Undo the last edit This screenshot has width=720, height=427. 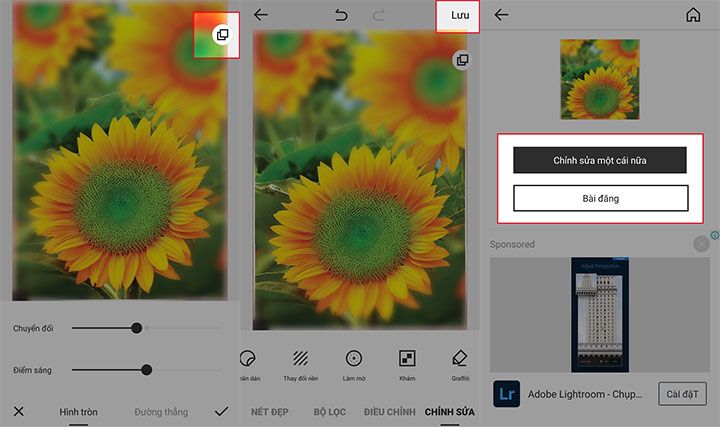point(341,15)
